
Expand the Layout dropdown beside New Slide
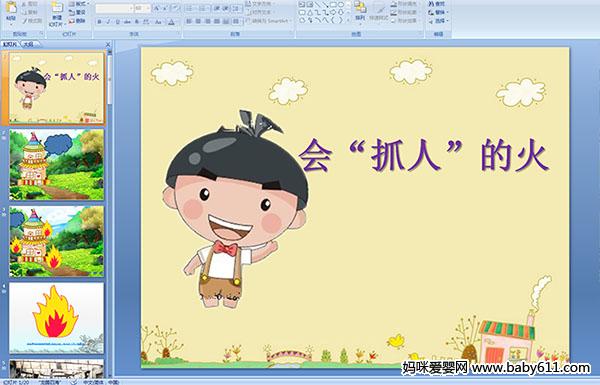coord(78,4)
